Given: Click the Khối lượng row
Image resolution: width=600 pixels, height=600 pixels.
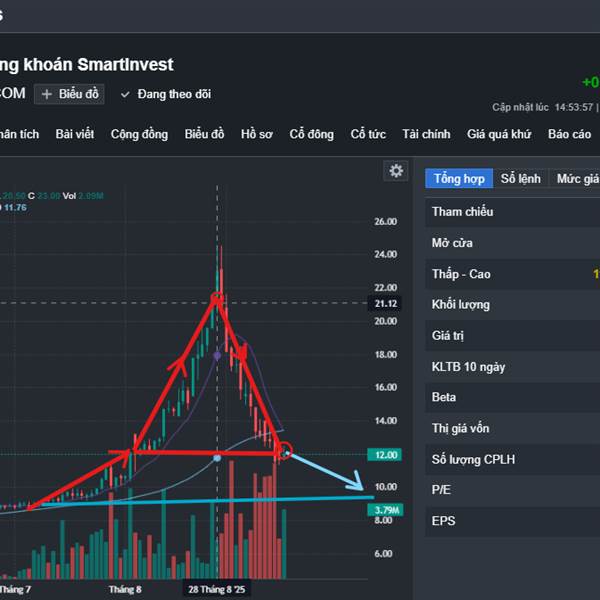Looking at the screenshot, I should tap(512, 305).
